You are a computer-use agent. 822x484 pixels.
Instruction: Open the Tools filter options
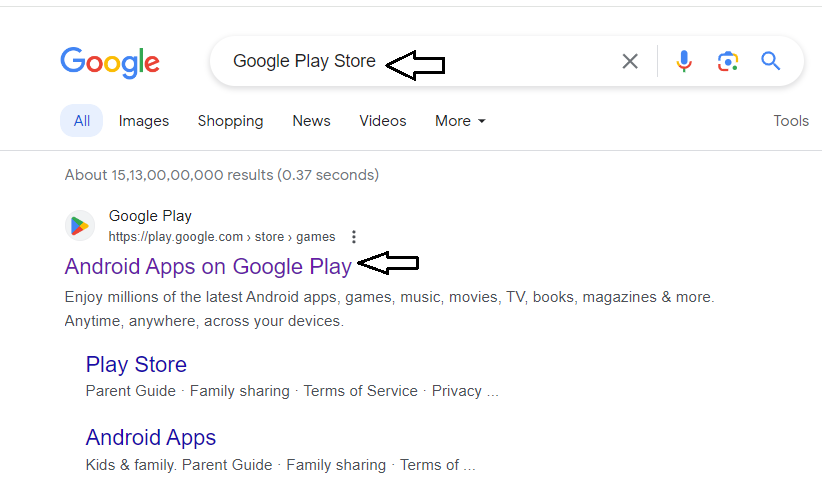coord(791,121)
